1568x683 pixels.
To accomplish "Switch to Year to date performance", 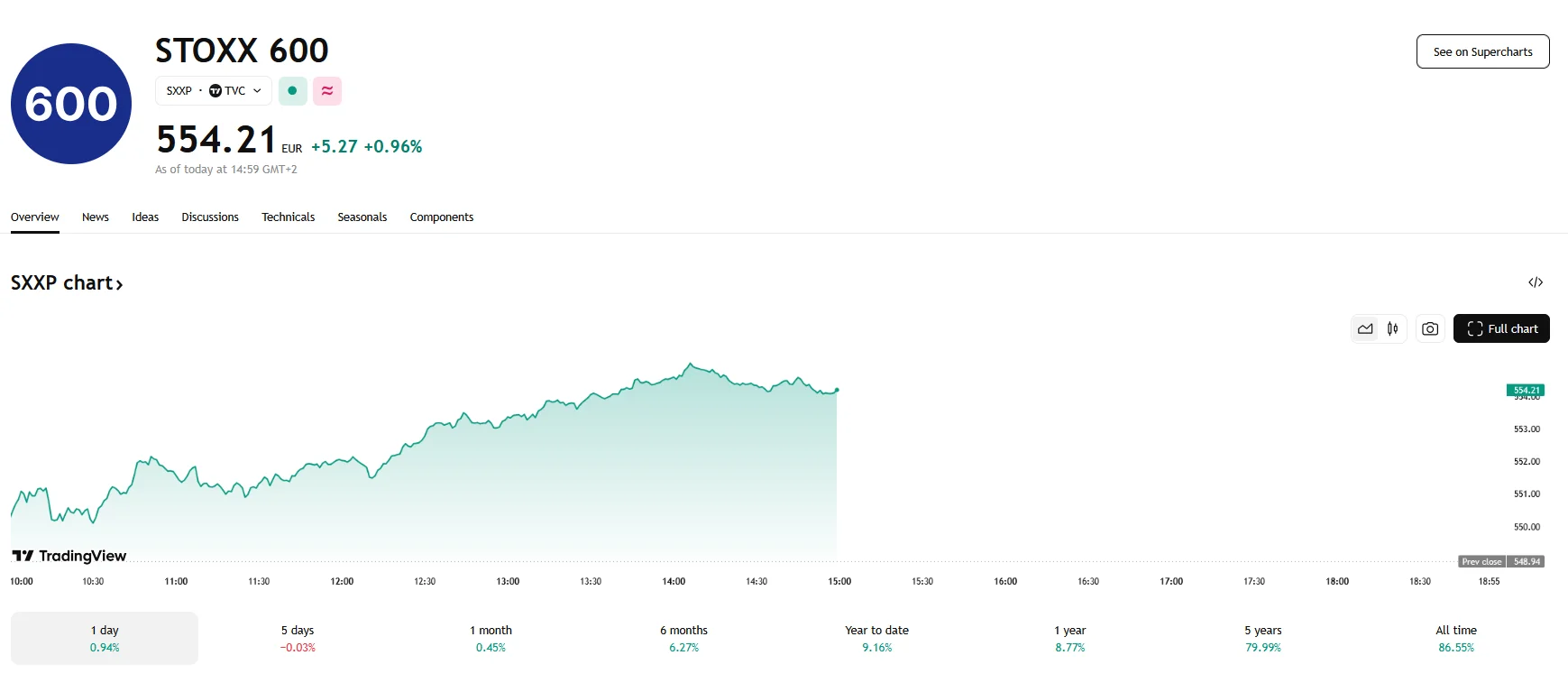I will (x=876, y=638).
